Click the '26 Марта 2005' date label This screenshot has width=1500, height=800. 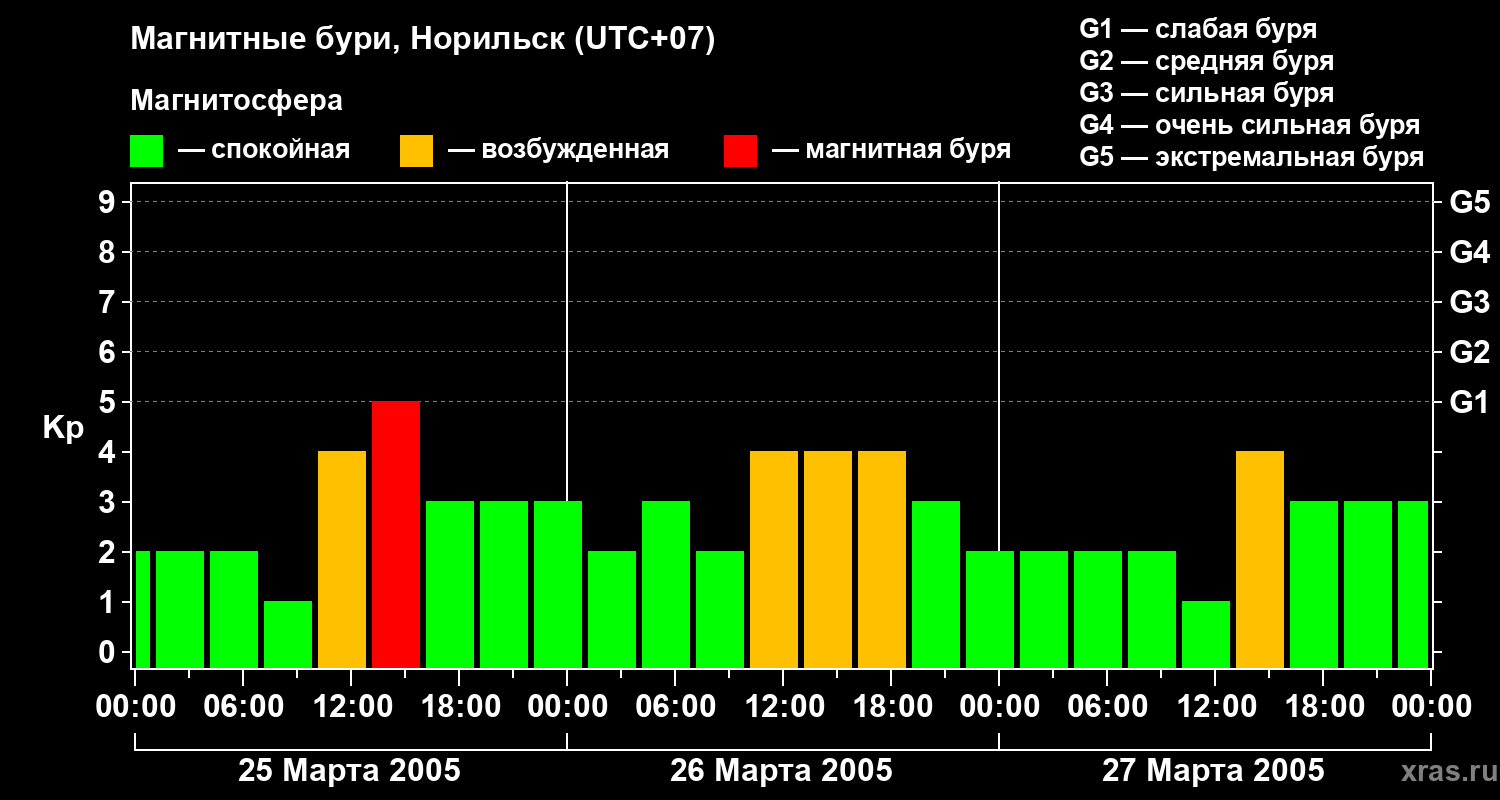pos(781,771)
